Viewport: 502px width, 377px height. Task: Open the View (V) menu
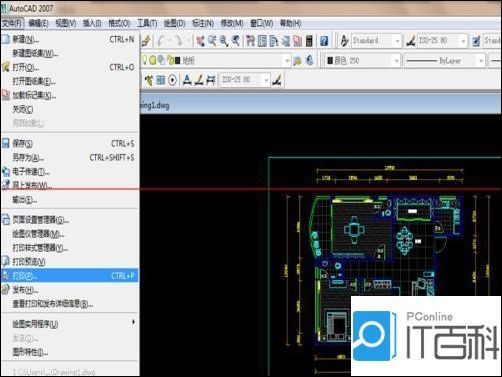(66, 23)
